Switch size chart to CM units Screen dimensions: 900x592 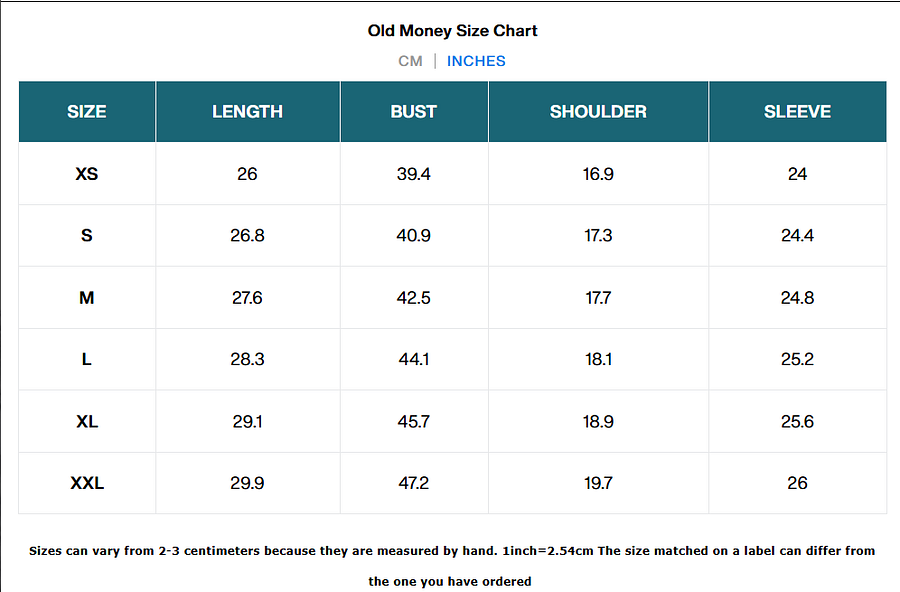pyautogui.click(x=410, y=61)
